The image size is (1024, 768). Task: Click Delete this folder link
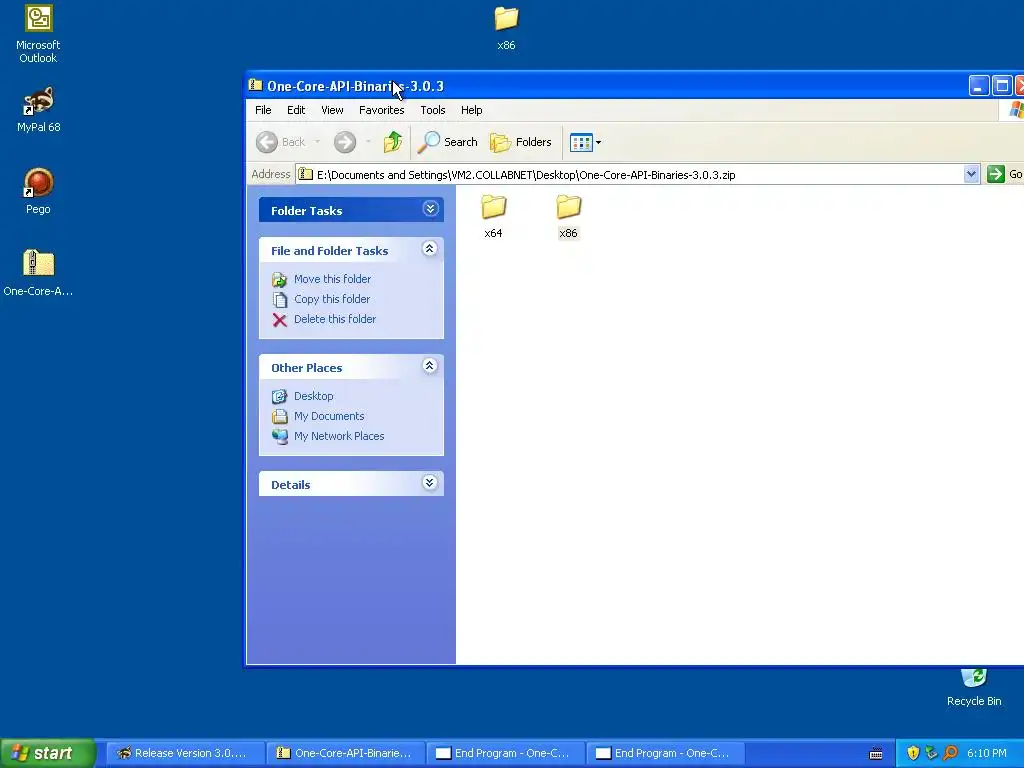(x=334, y=319)
